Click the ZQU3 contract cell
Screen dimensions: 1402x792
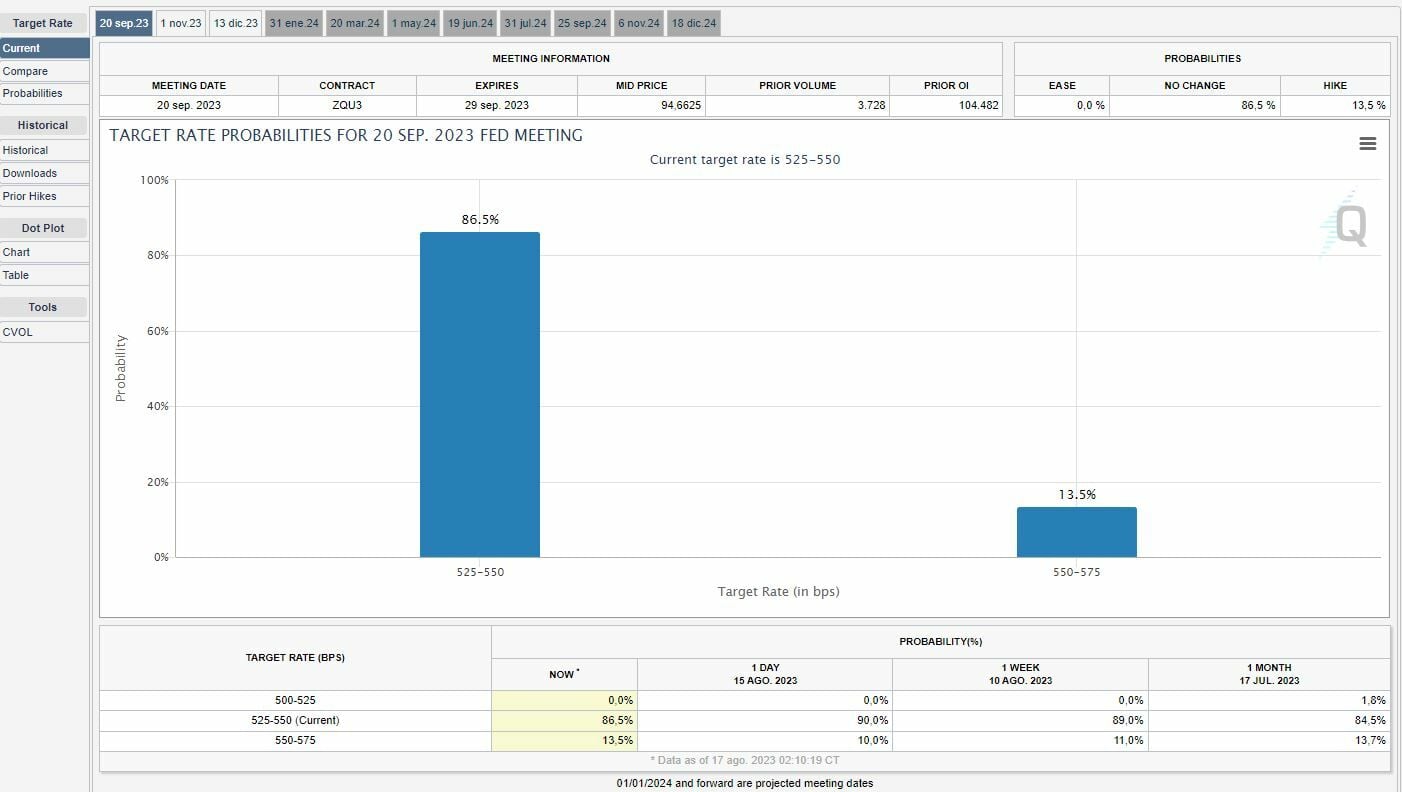pos(347,105)
